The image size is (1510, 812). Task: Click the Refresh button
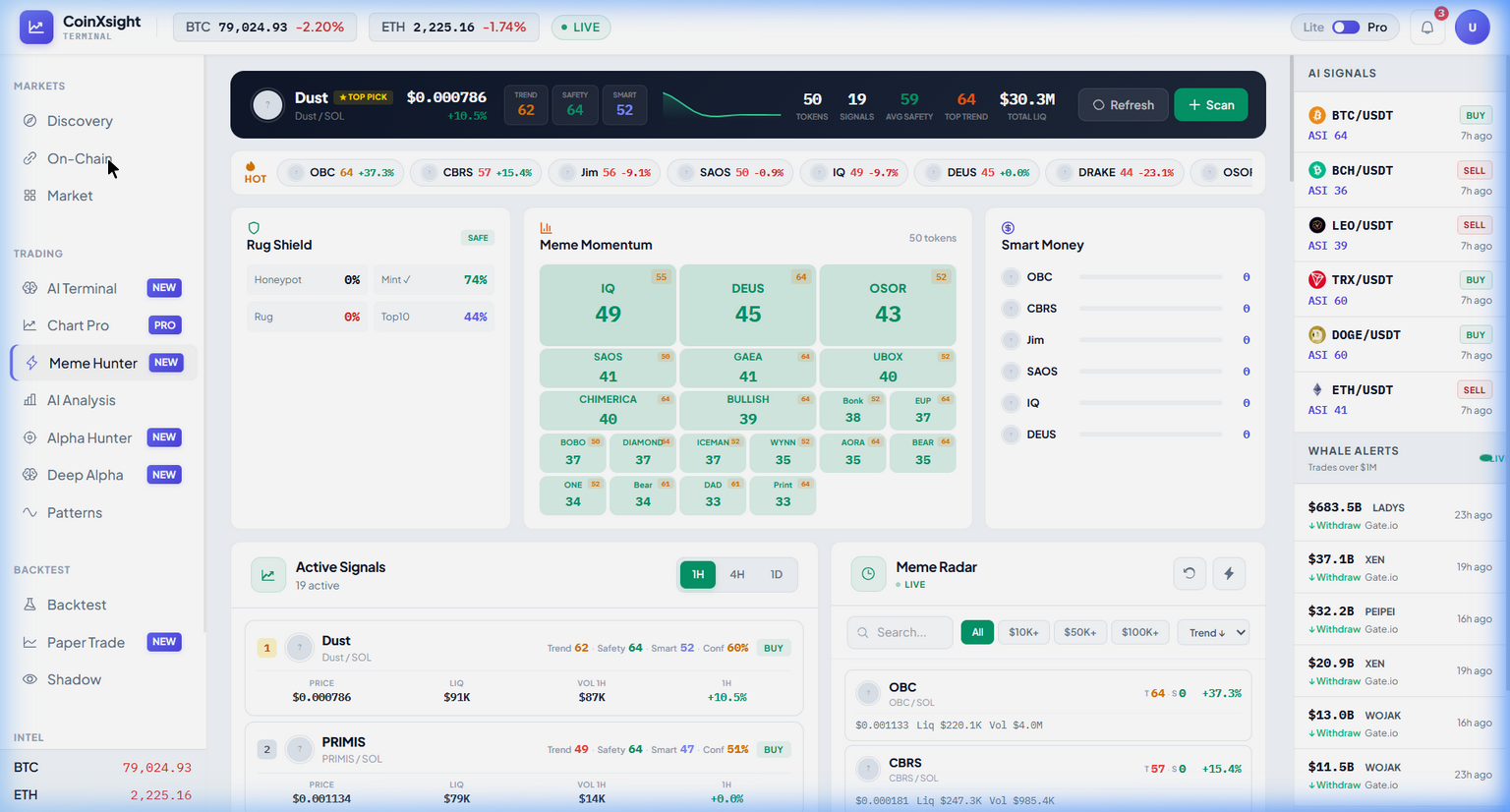click(1124, 105)
